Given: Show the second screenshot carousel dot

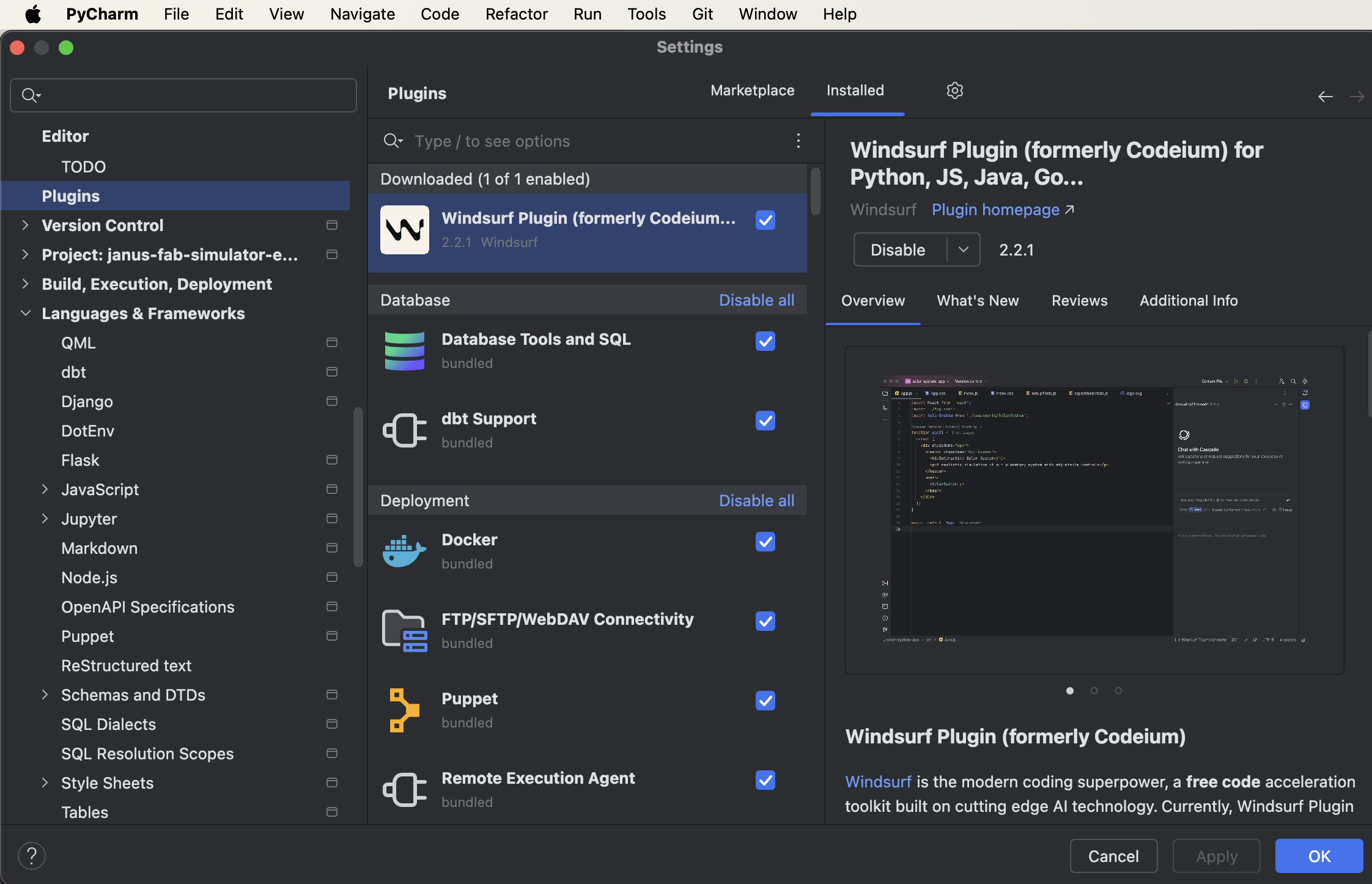Looking at the screenshot, I should [x=1094, y=691].
